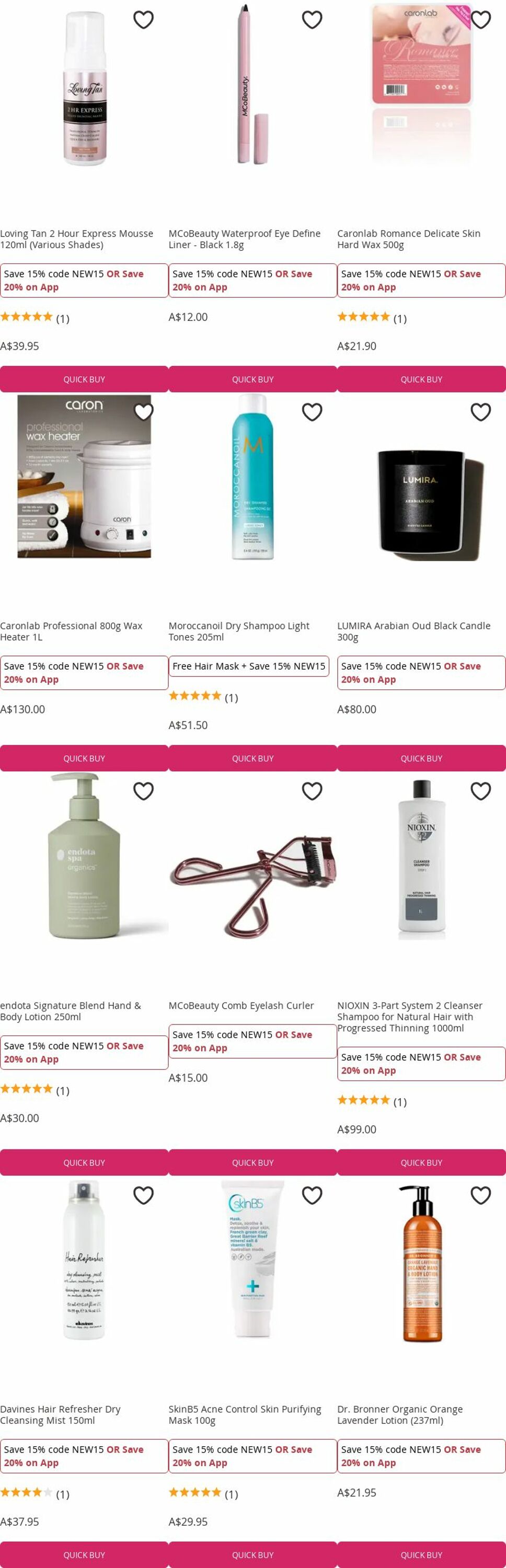Quick buy the Caronlab Wax Heater
Viewport: 506px width, 1568px height.
tap(84, 758)
